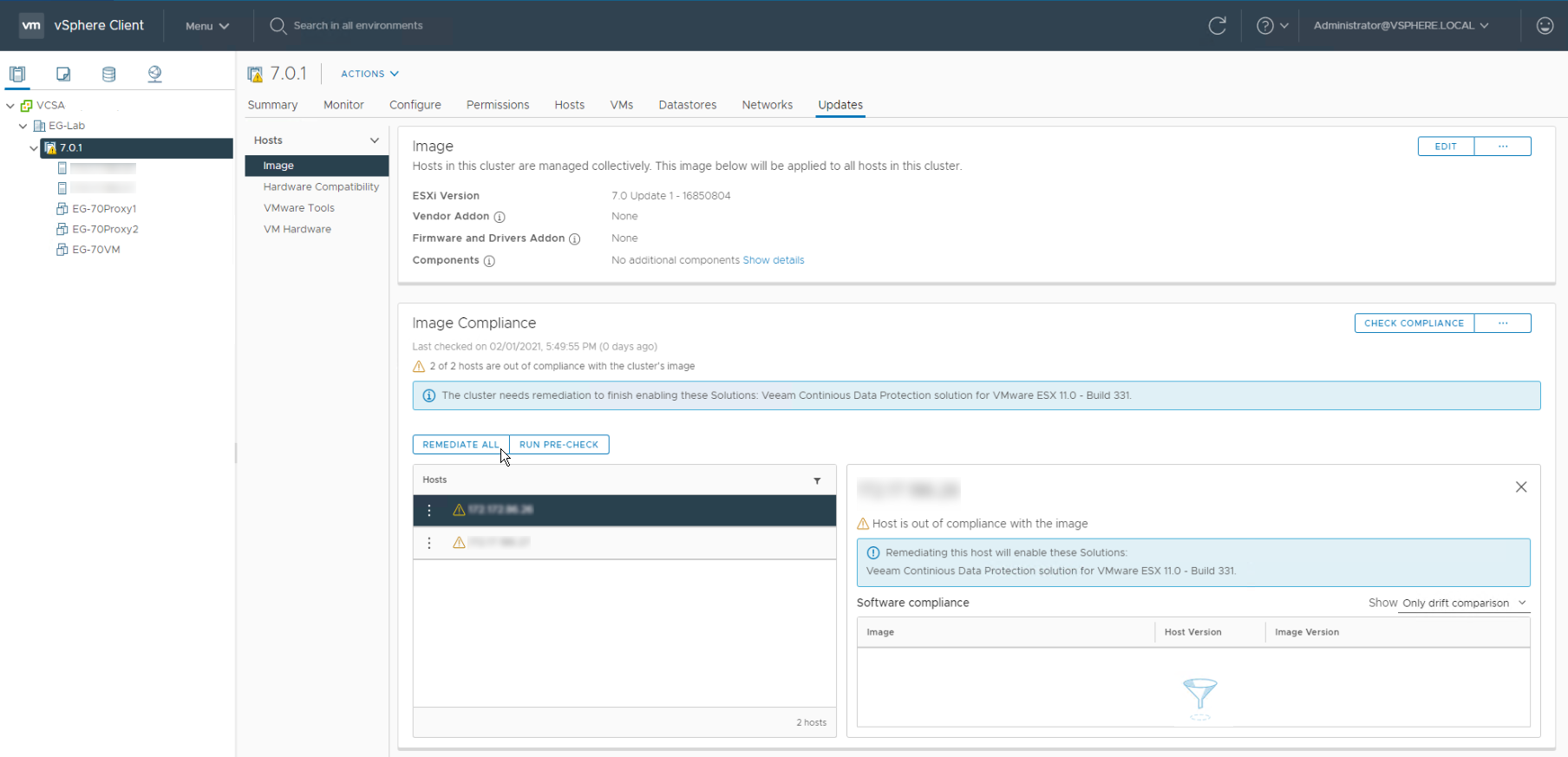Image resolution: width=1568 pixels, height=757 pixels.
Task: Click the Image Compliance ellipsis button
Action: (x=1503, y=323)
